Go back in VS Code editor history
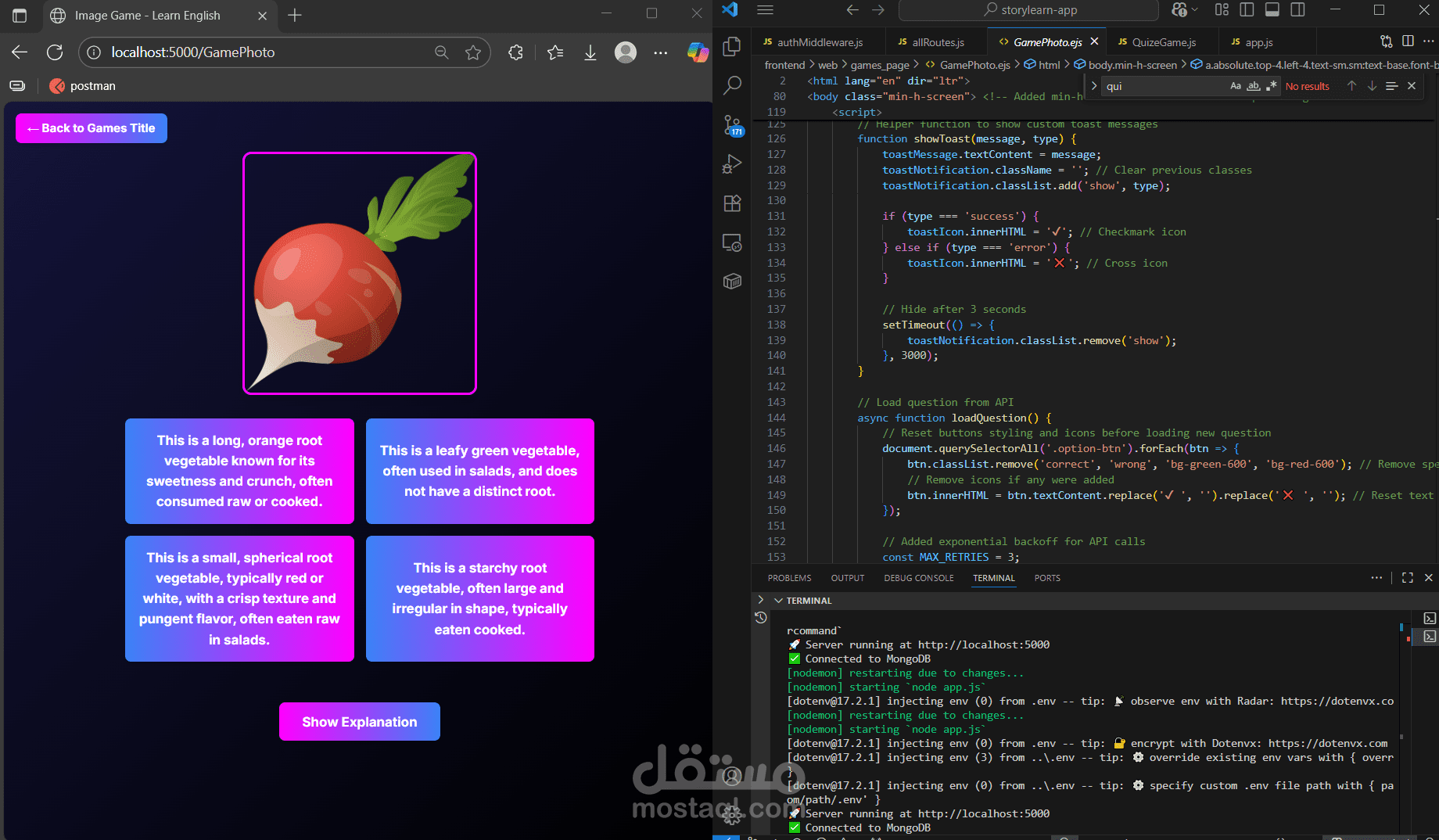This screenshot has height=840, width=1439. (852, 10)
